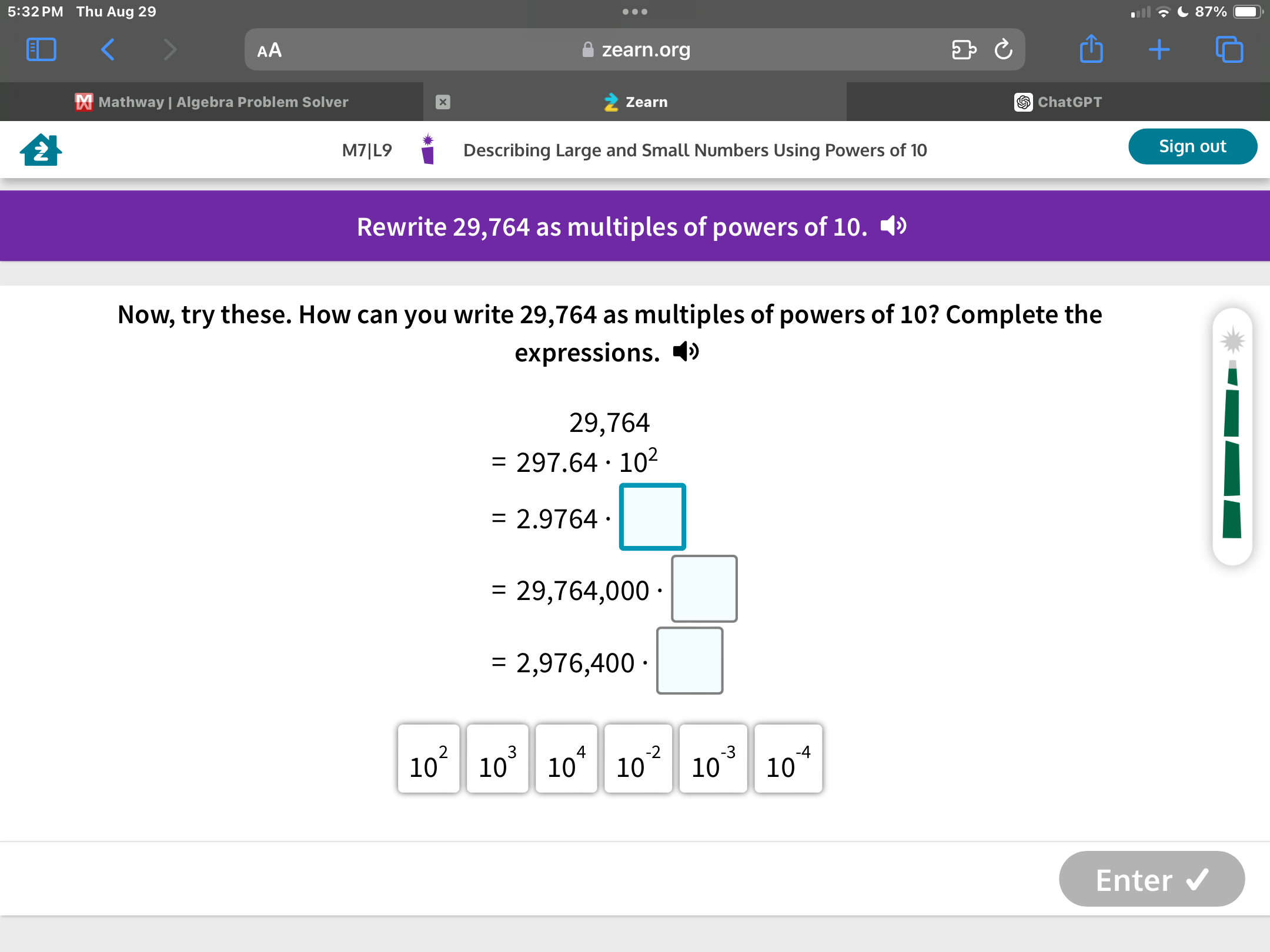The width and height of the screenshot is (1270, 952).
Task: Go back to the previous page
Action: (x=108, y=49)
